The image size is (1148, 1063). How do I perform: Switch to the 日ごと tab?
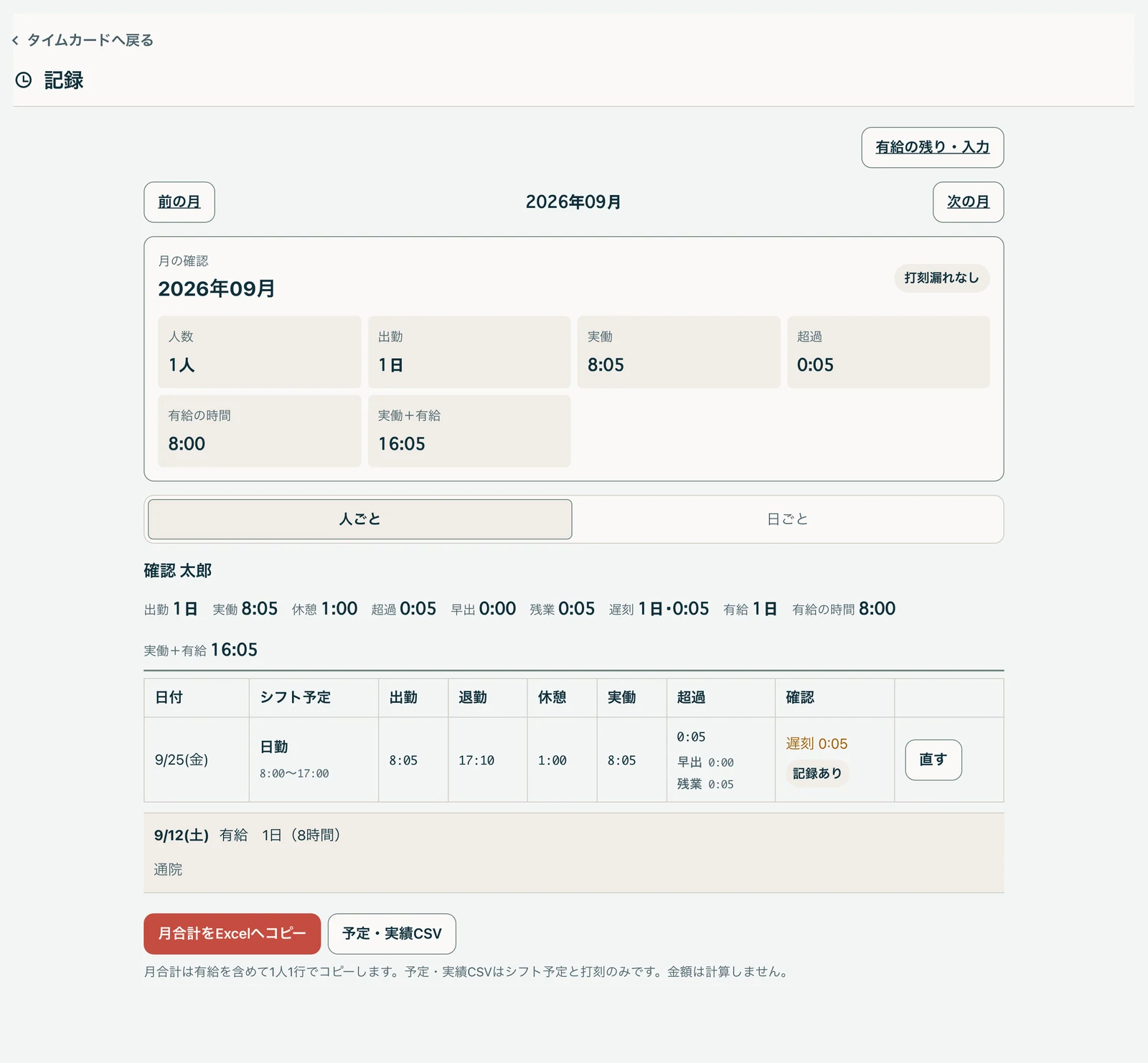pos(787,519)
